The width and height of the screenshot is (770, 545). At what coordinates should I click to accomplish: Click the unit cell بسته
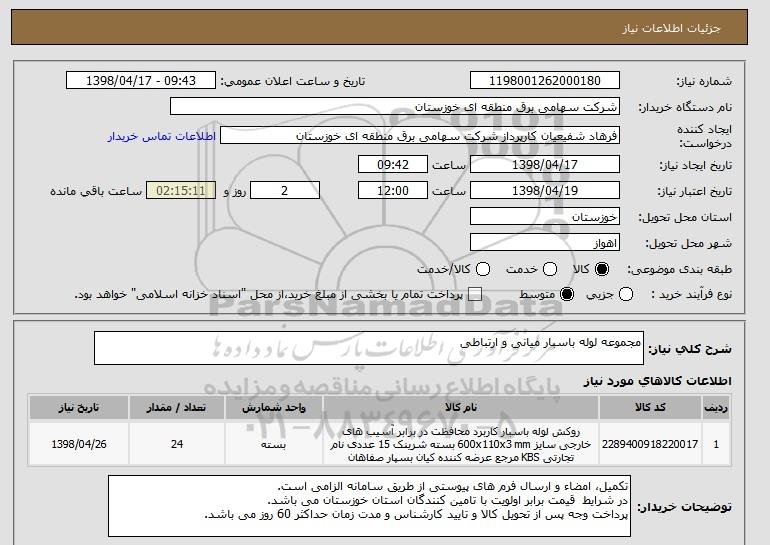pos(274,444)
